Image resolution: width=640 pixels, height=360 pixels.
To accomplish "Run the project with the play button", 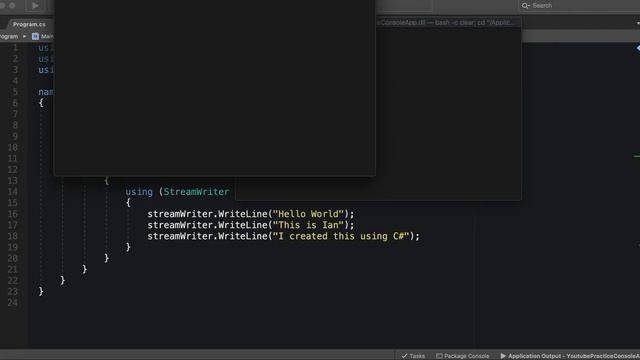I will click(x=35, y=5).
